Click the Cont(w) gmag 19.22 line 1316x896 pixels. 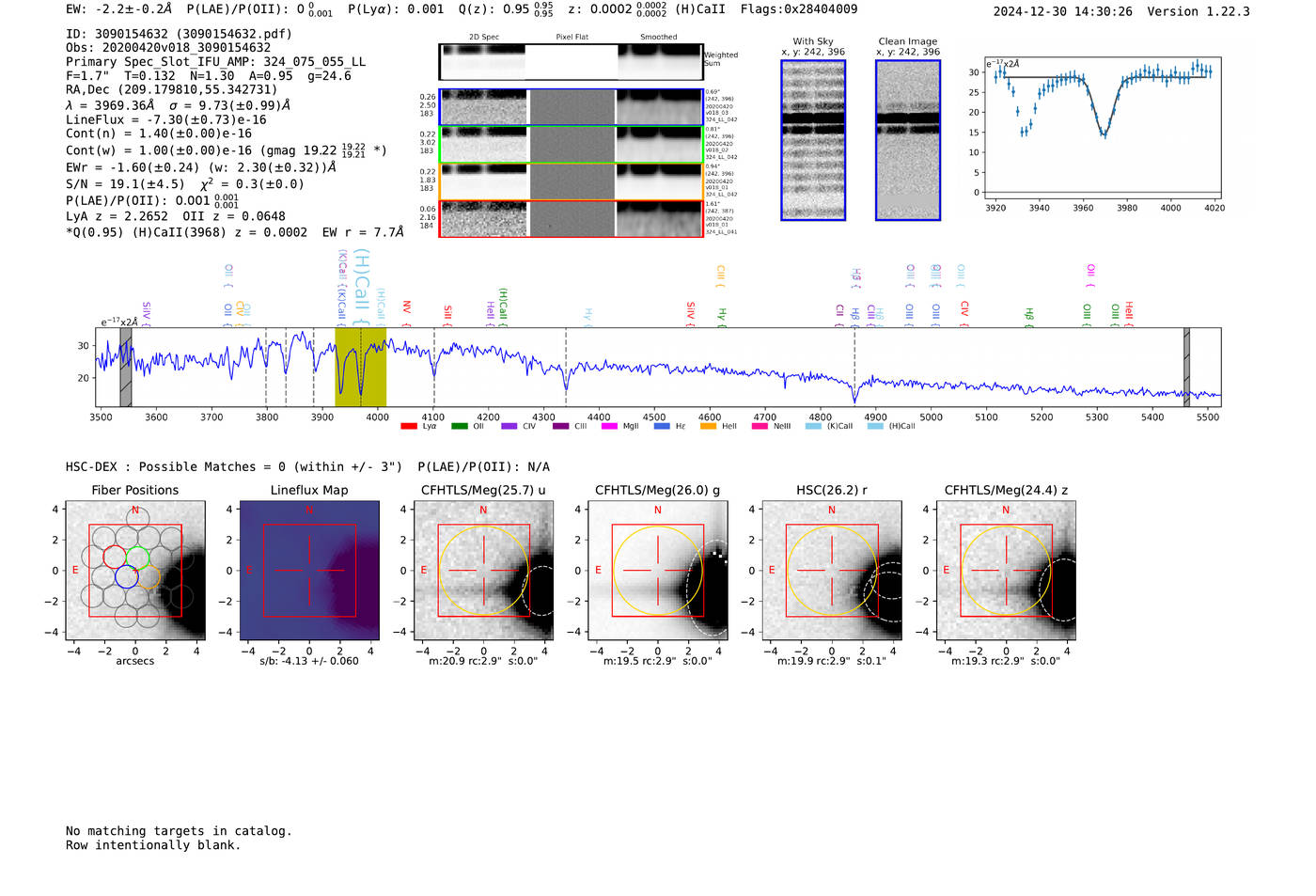[x=227, y=150]
